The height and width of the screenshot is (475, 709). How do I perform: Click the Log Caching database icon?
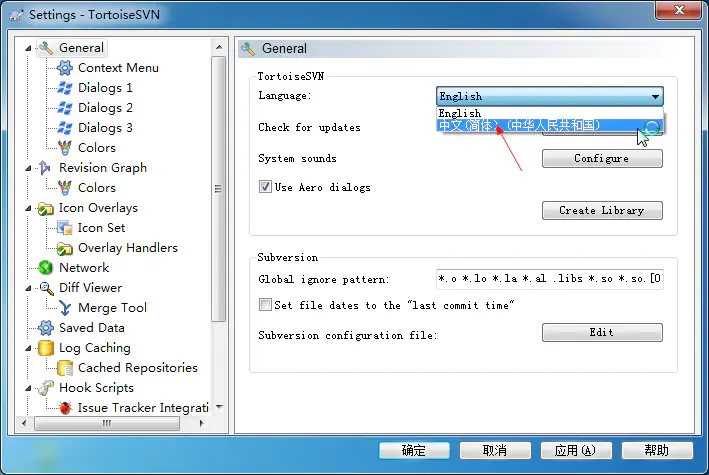point(46,348)
